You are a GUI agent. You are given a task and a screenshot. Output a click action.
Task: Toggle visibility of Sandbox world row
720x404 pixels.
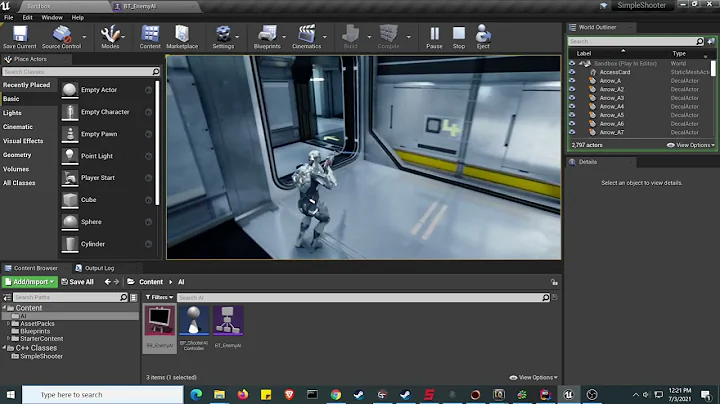pyautogui.click(x=572, y=63)
